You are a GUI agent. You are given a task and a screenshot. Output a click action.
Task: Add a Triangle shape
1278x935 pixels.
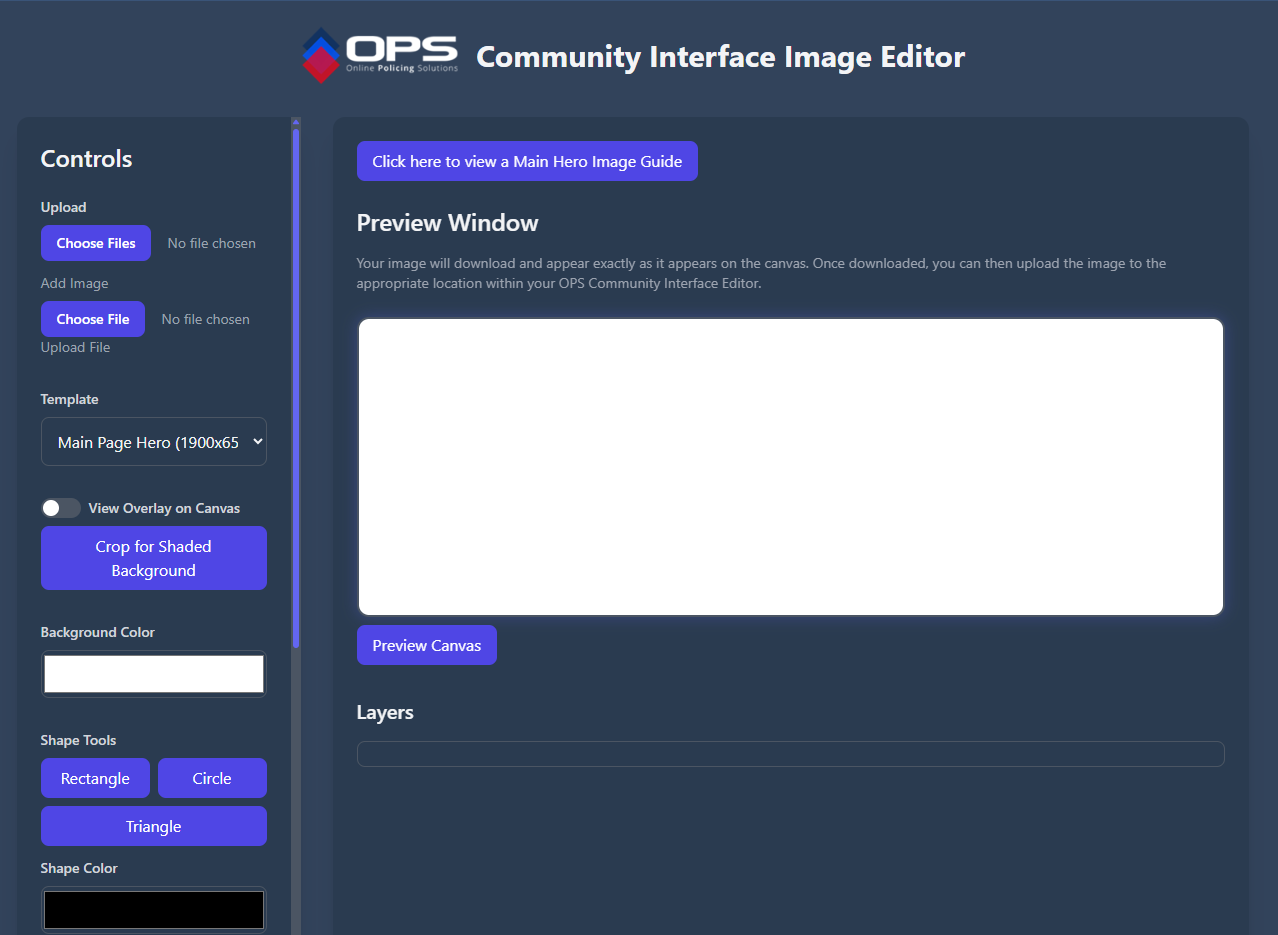[x=154, y=826]
